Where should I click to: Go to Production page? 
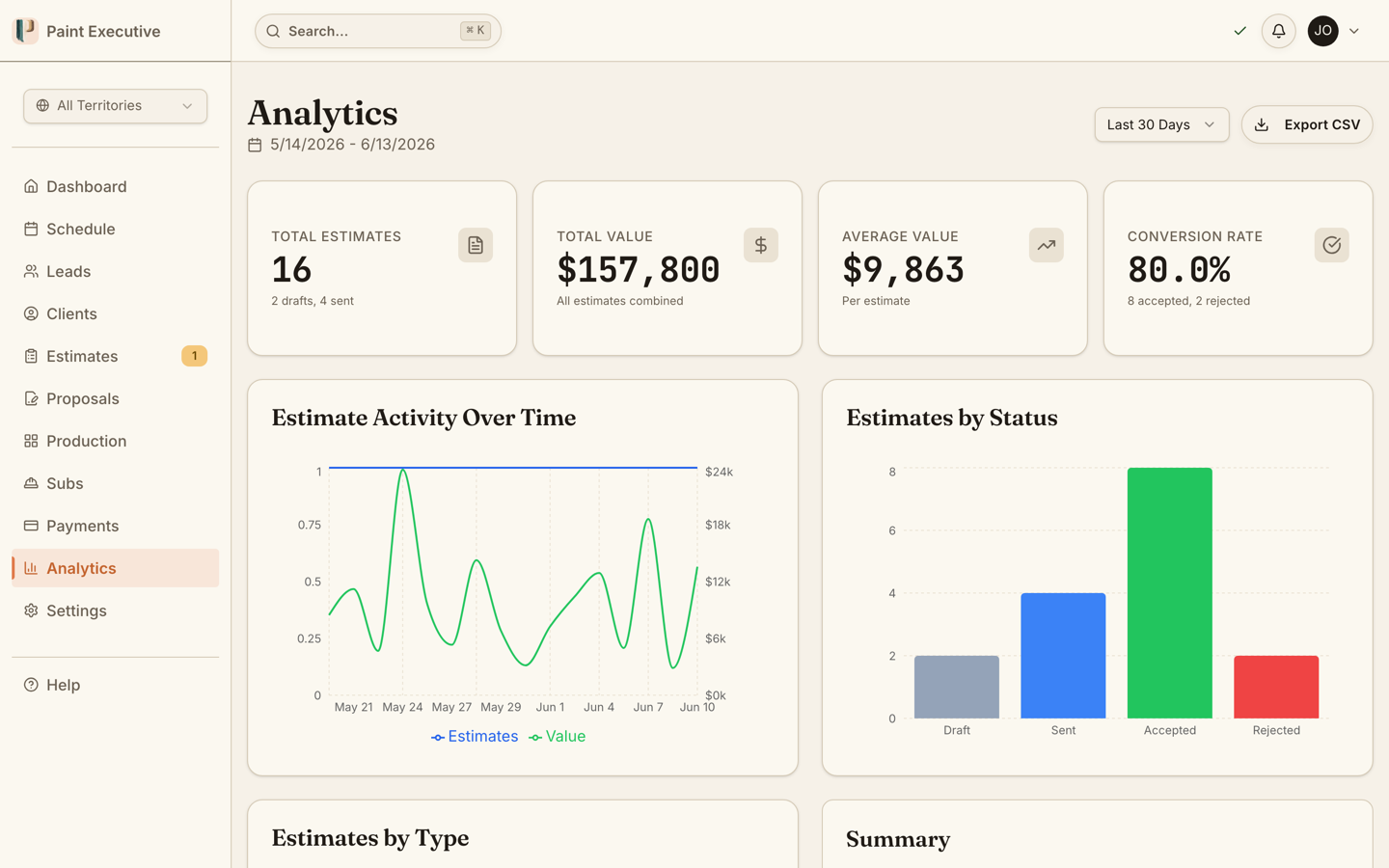[115, 441]
